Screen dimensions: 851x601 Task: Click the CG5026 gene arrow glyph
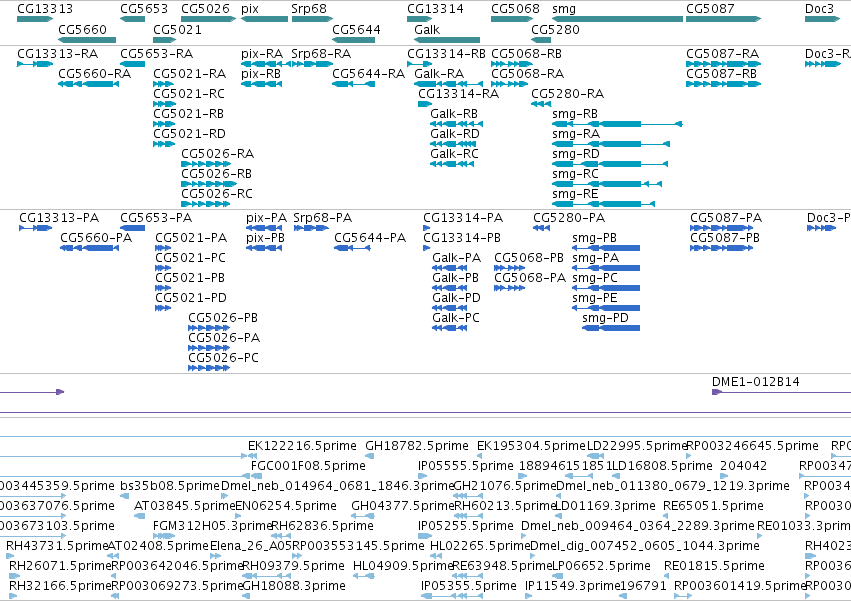tap(208, 19)
